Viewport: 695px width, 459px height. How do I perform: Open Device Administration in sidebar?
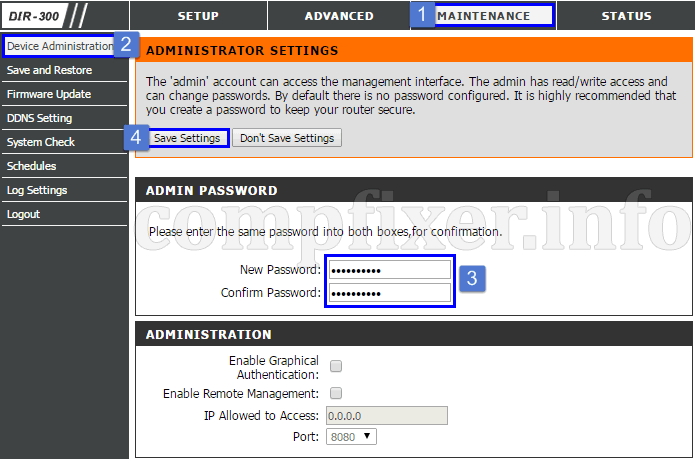coord(60,46)
